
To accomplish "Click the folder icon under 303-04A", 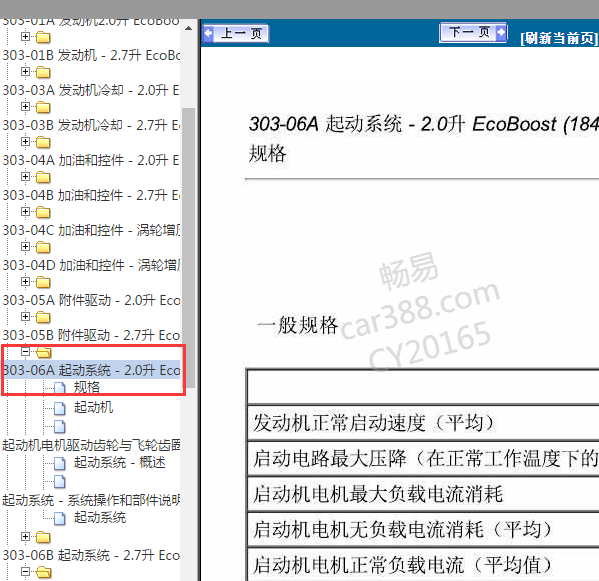I will 43,177.
